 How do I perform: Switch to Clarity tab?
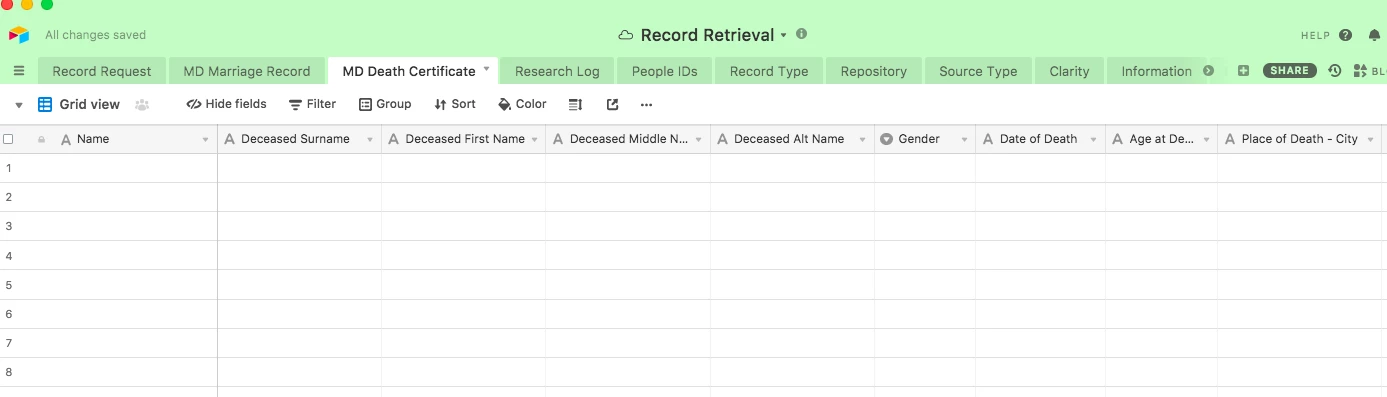pyautogui.click(x=1069, y=71)
